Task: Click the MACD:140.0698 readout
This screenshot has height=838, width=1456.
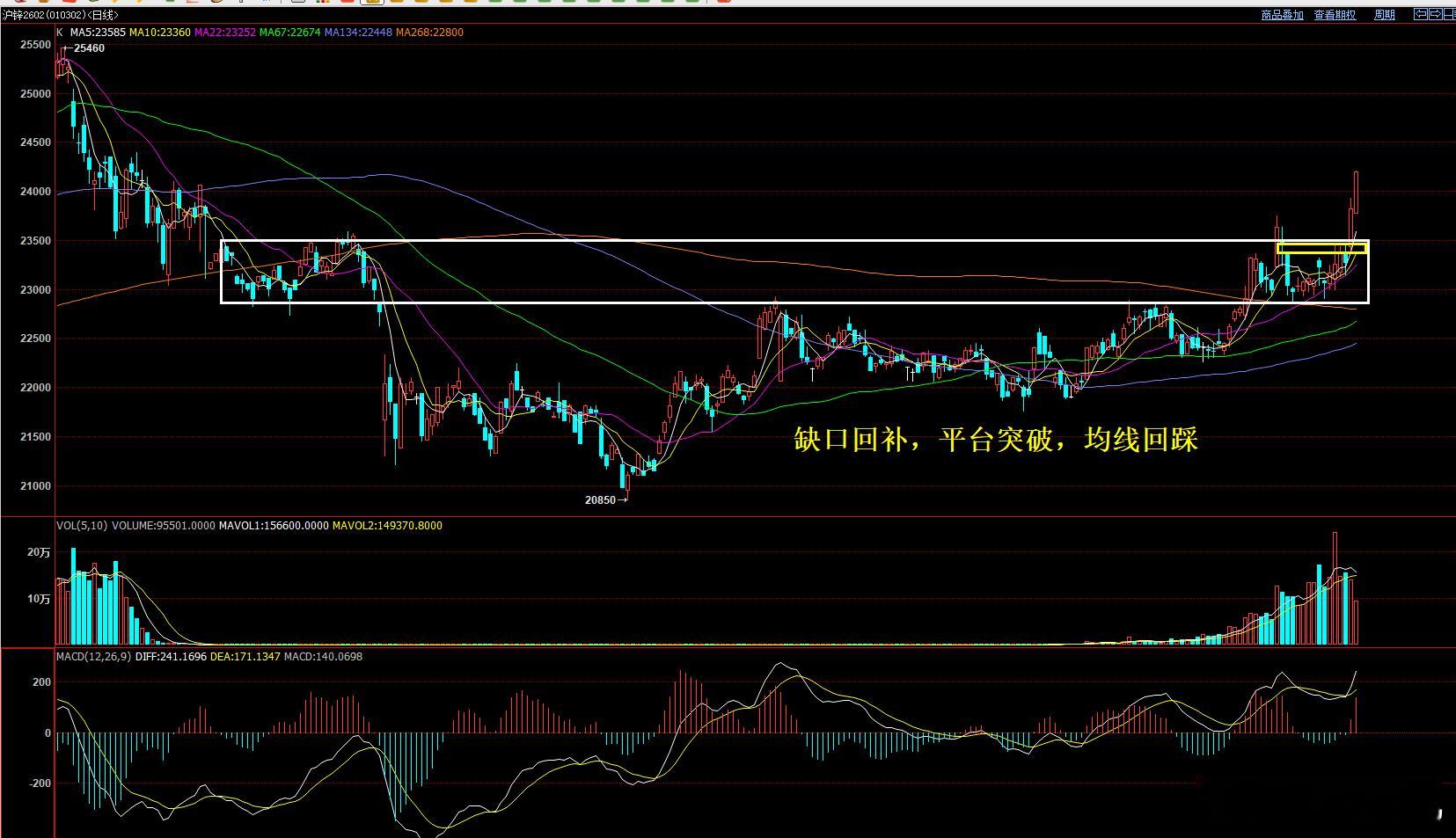Action: pos(323,657)
